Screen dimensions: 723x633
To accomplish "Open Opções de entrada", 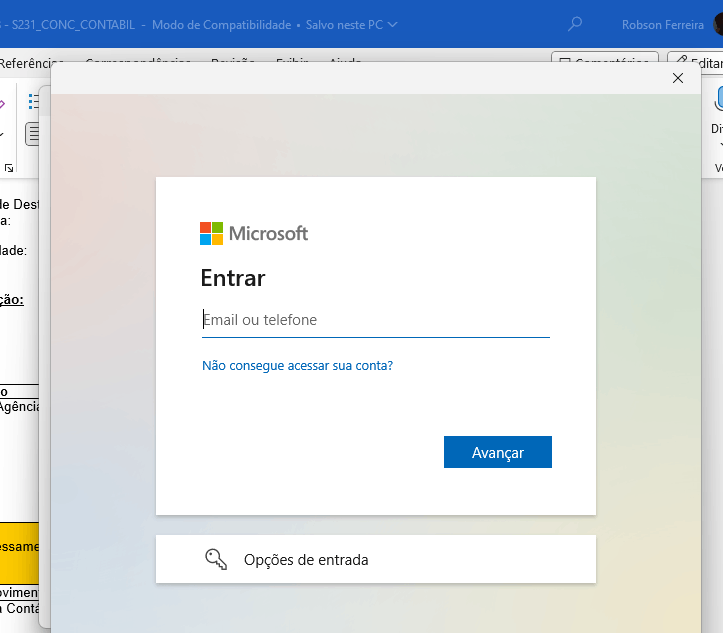I will tap(376, 559).
